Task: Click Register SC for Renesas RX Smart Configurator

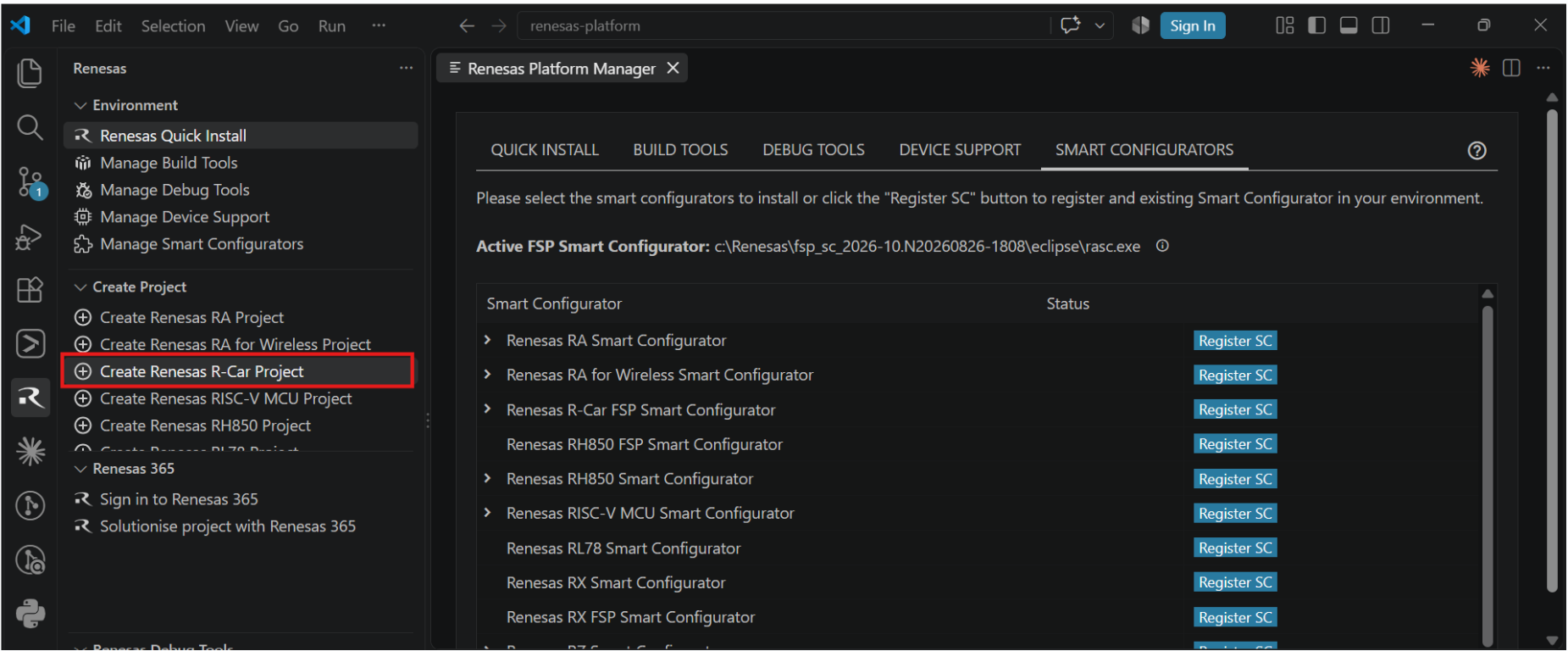Action: pyautogui.click(x=1235, y=582)
